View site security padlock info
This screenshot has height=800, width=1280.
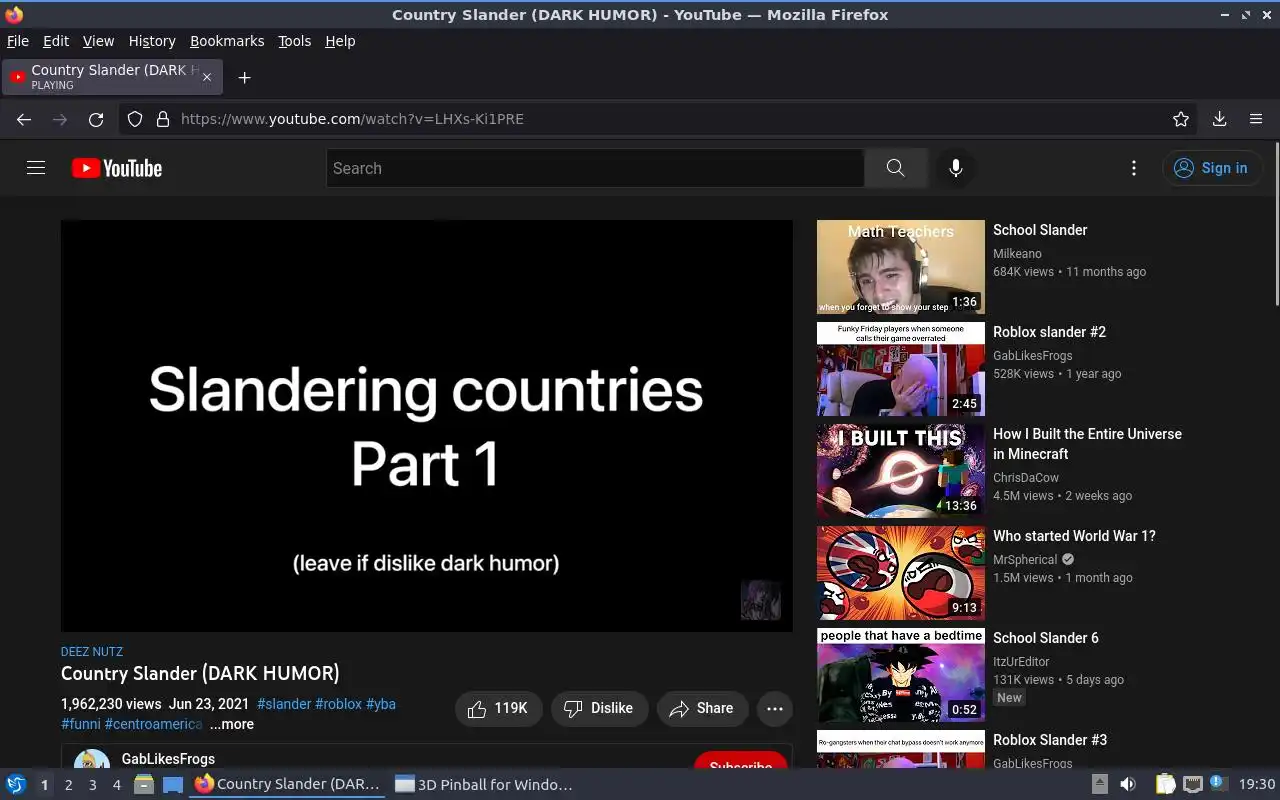coord(163,119)
